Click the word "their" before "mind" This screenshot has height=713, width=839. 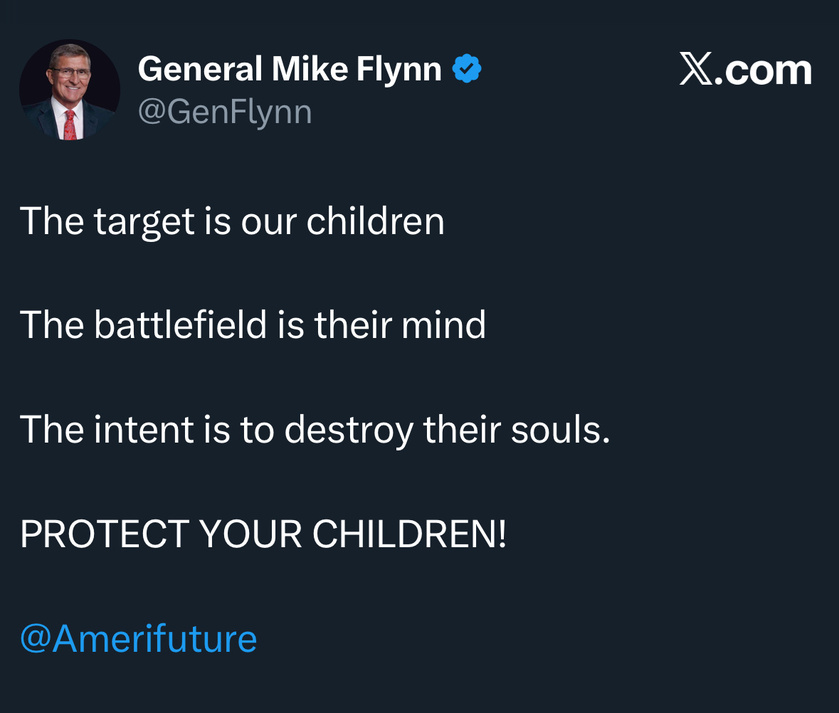point(350,325)
